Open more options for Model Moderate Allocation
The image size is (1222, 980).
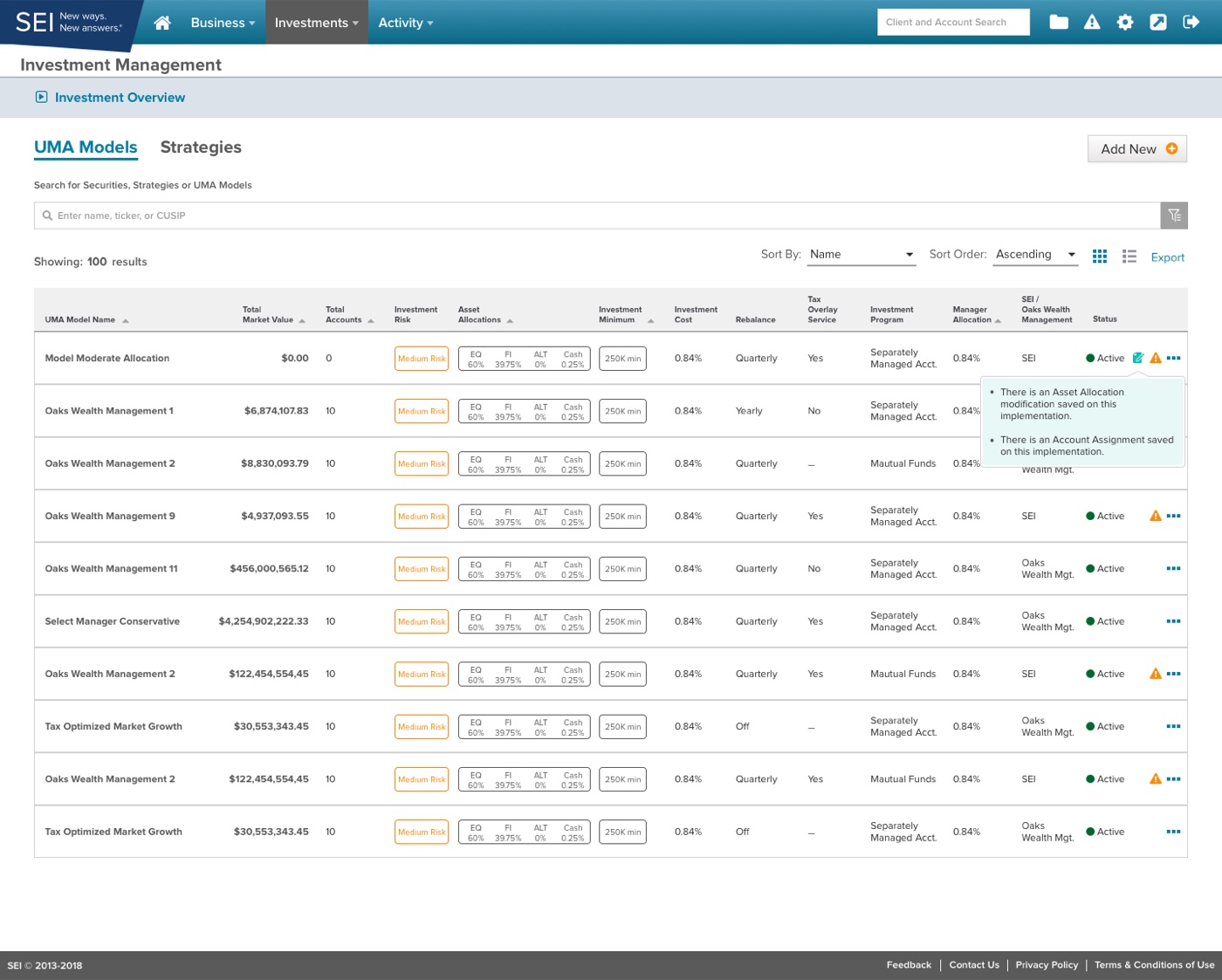1173,358
